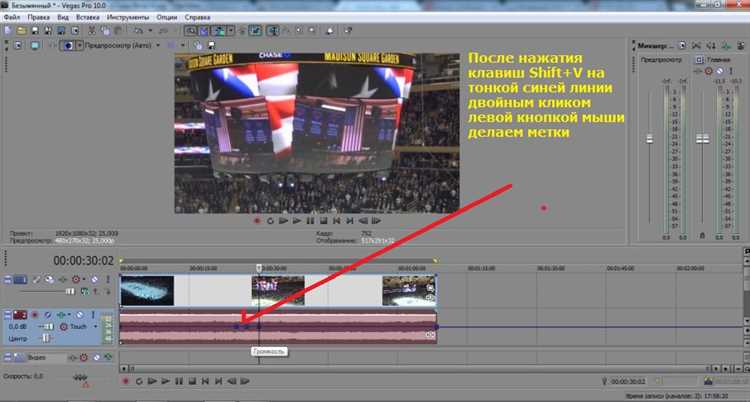The height and width of the screenshot is (402, 750).
Task: Open the Файл menu
Action: (x=12, y=17)
